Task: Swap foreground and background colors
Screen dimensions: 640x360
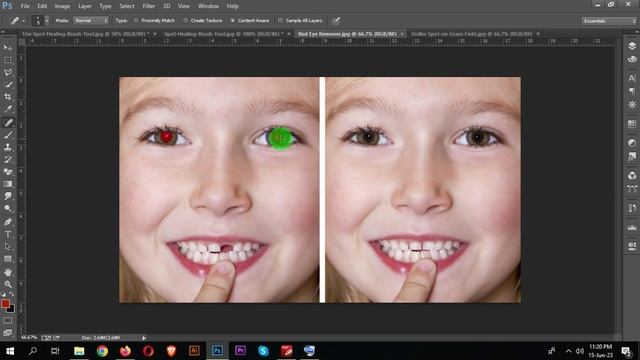Action: click(x=12, y=294)
